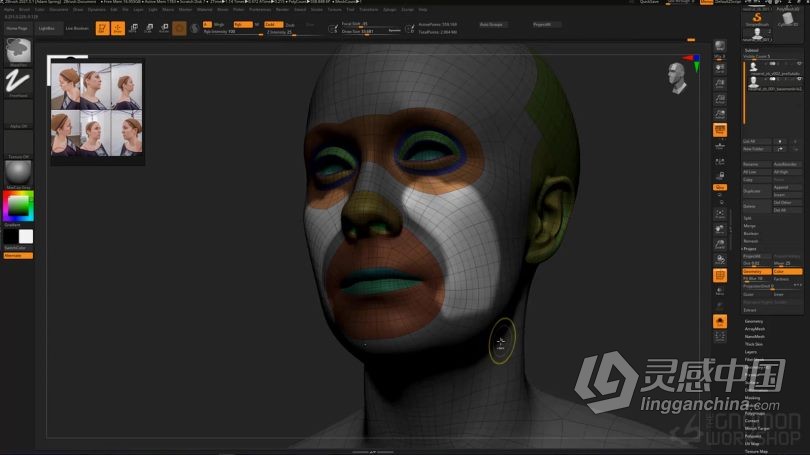Toggle Live Boolean mode
The width and height of the screenshot is (810, 455).
pyautogui.click(x=77, y=28)
